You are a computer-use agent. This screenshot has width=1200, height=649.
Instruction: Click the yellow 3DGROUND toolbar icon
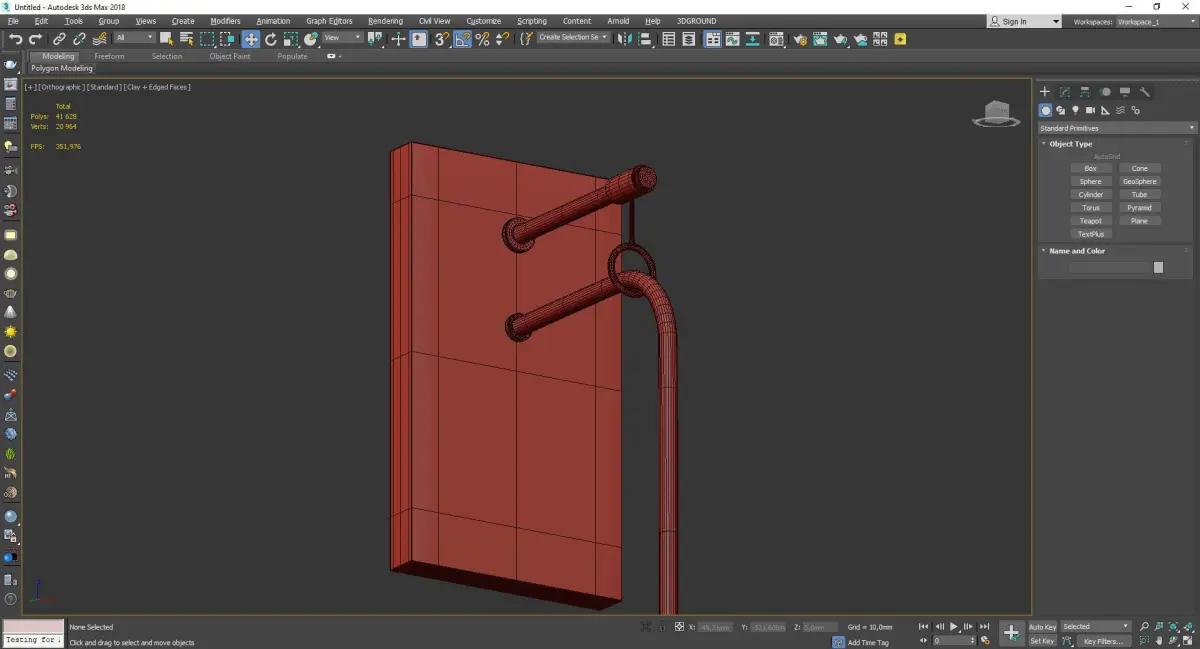901,39
